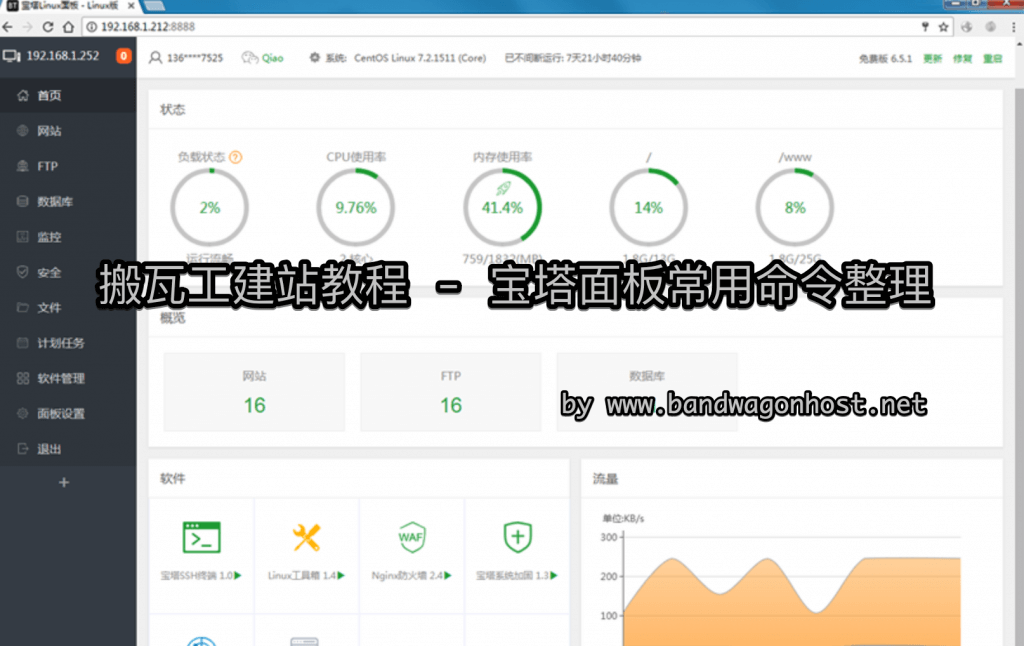Click the shield icon beside 安全

23,272
